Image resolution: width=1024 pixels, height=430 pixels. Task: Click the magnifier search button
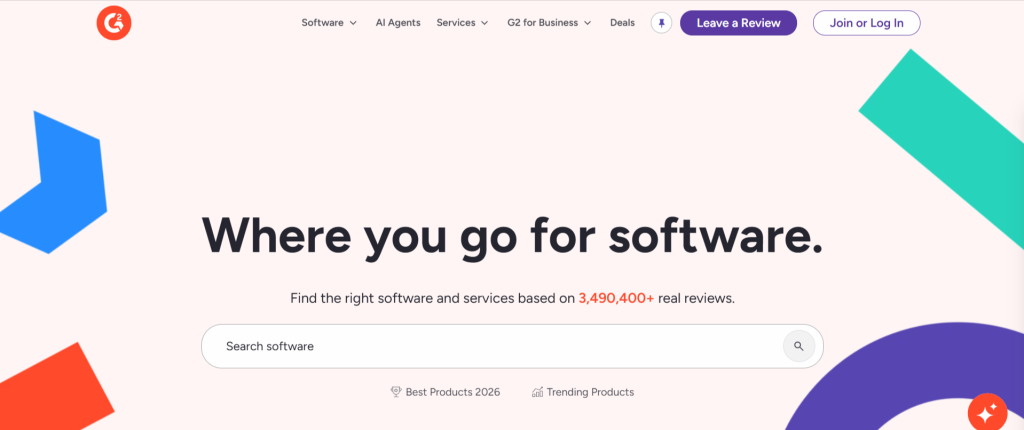pos(799,346)
